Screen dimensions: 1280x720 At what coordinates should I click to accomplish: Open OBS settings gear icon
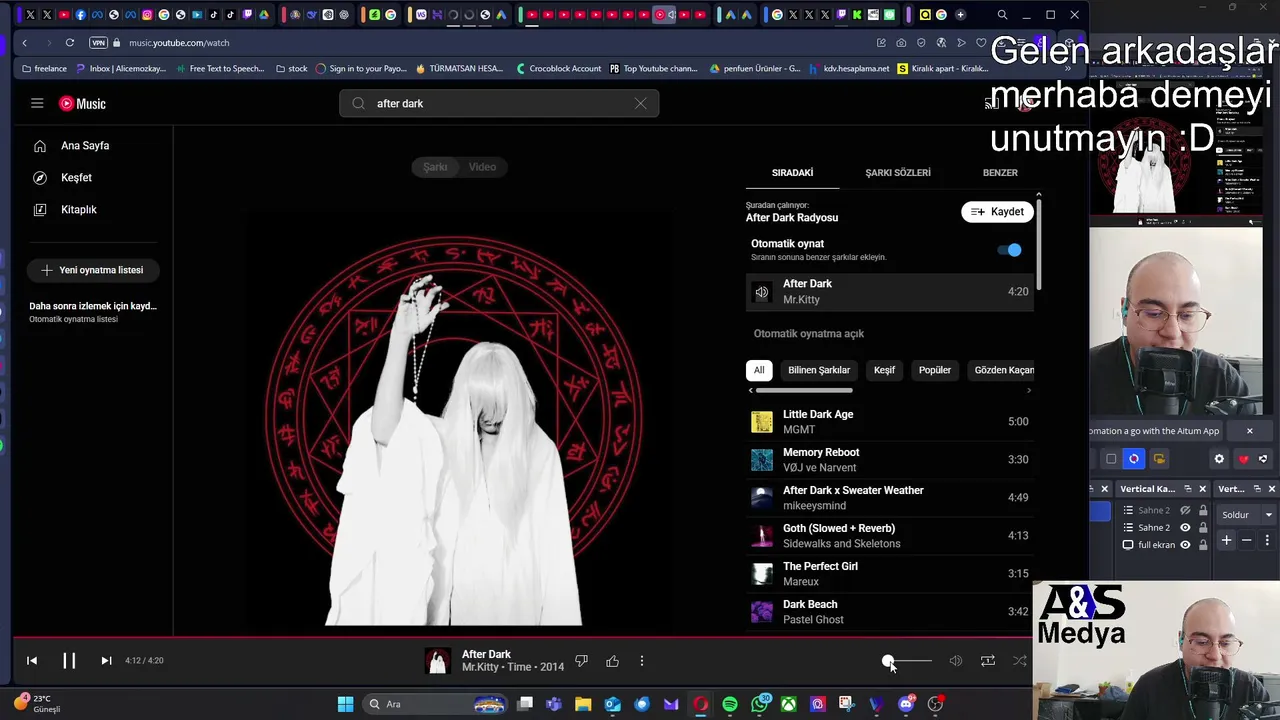1219,459
